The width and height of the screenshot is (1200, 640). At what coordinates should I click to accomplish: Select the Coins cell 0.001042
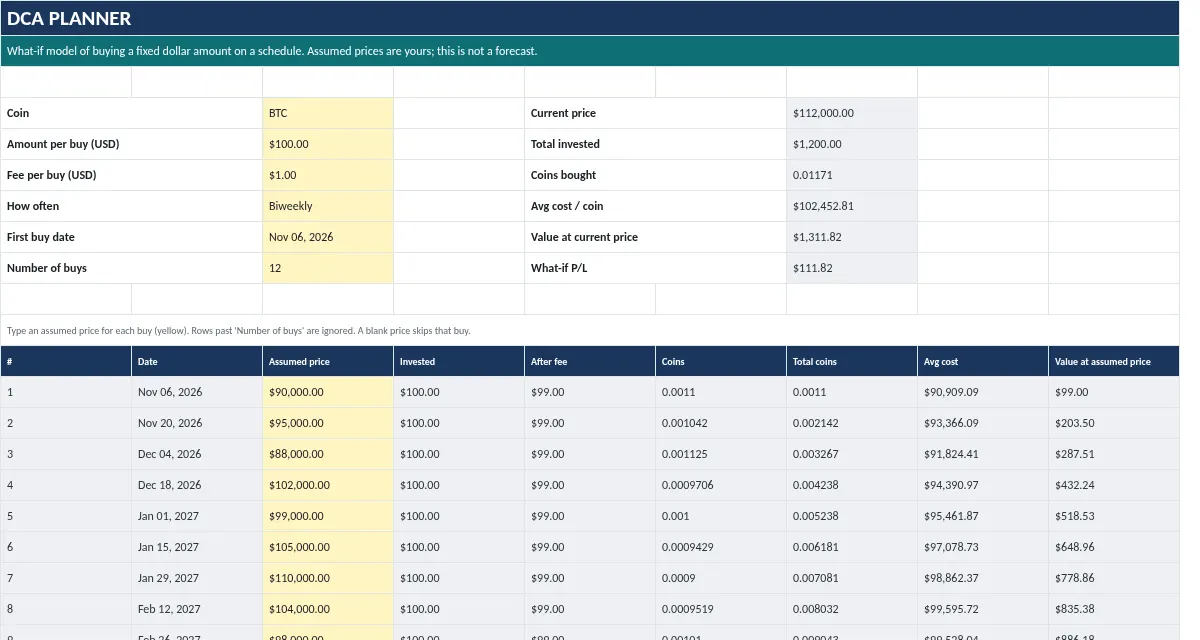pos(721,423)
